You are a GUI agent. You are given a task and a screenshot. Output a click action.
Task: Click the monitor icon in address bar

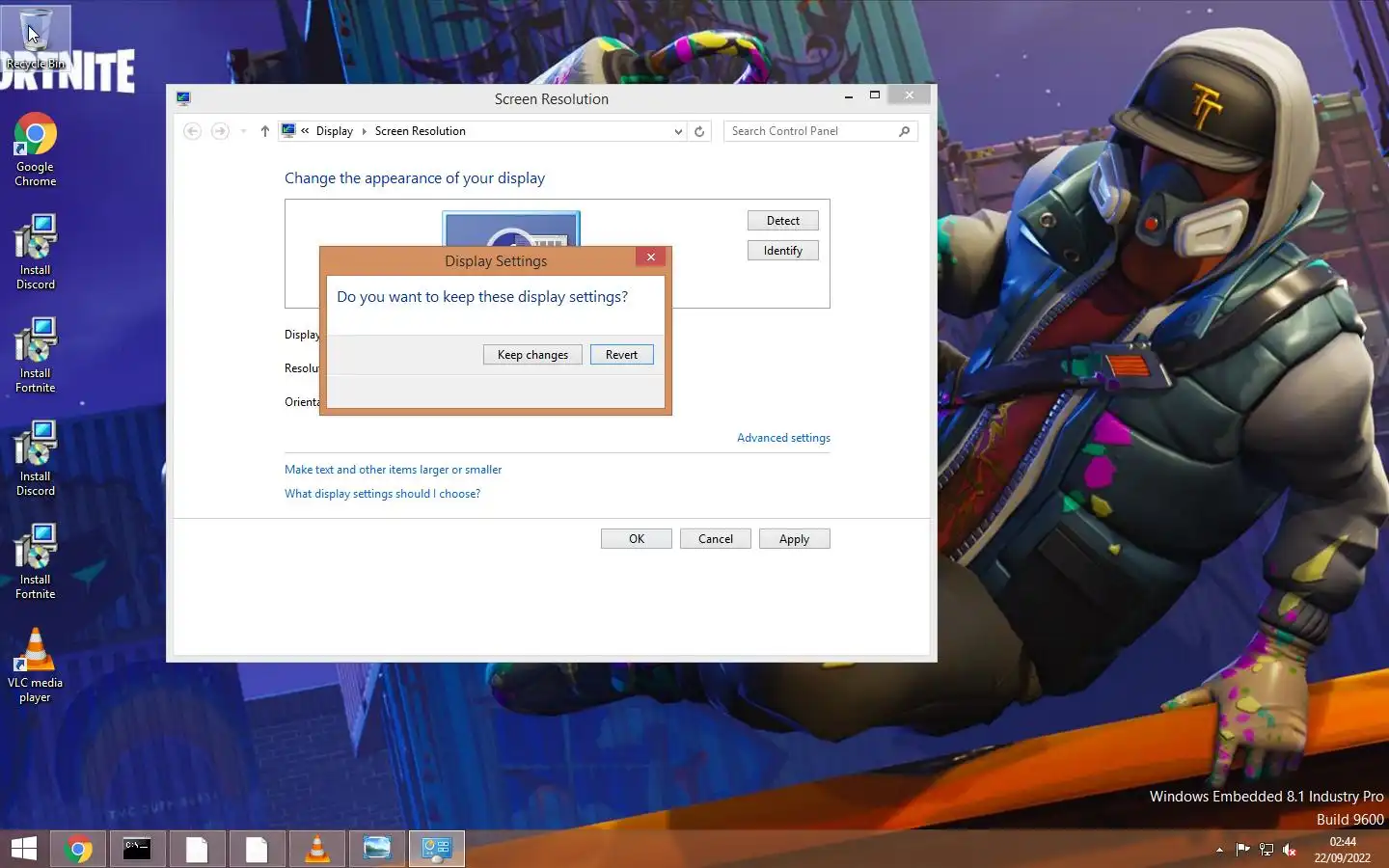(288, 130)
